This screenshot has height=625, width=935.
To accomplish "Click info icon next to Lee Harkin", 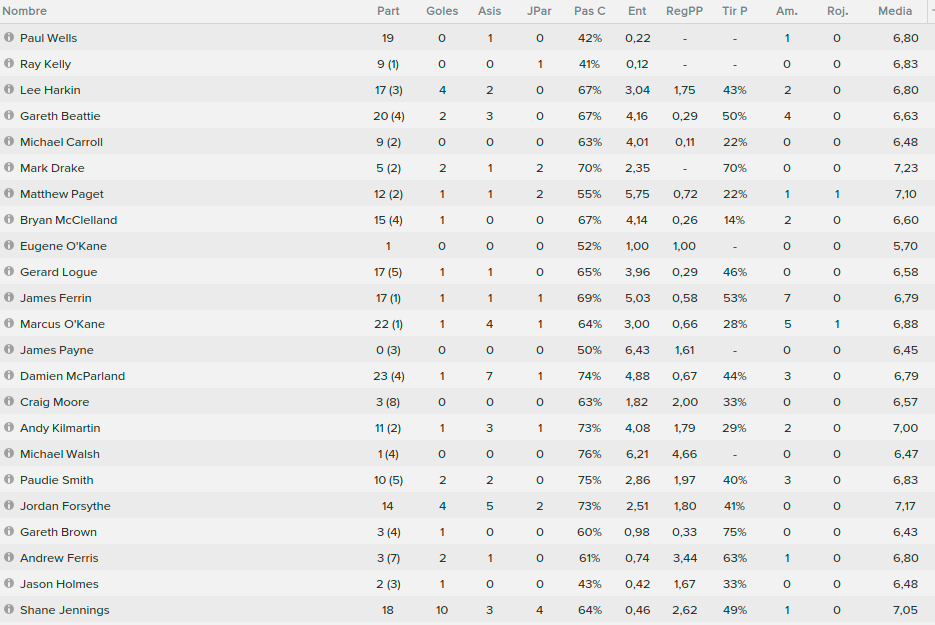I will click(x=9, y=89).
